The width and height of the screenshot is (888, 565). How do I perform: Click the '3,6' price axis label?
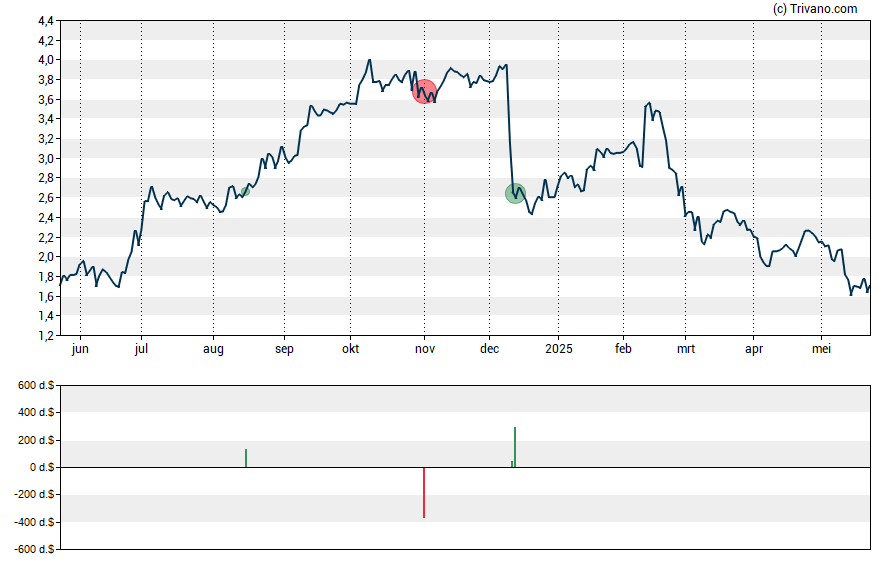46,100
